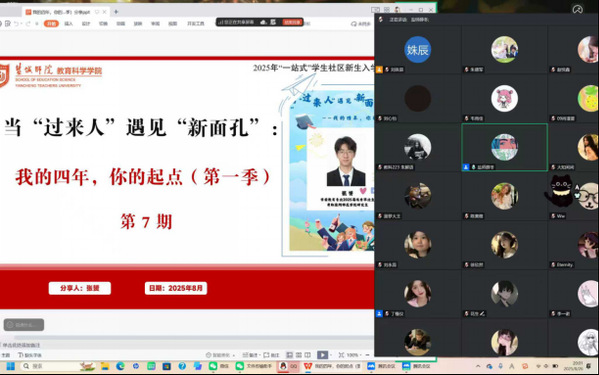Switch to slide sorter view icon
Screen dimensions: 599x375
click(x=299, y=355)
